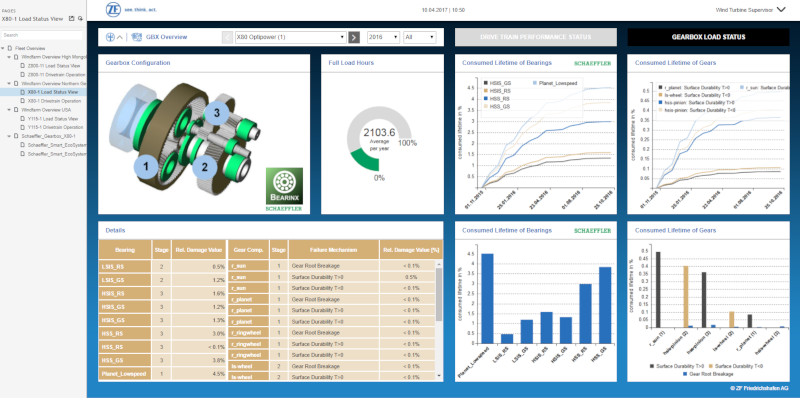Open the X80 Optipower turbine dropdown
Viewport: 800px width, 400px height.
pyautogui.click(x=290, y=37)
